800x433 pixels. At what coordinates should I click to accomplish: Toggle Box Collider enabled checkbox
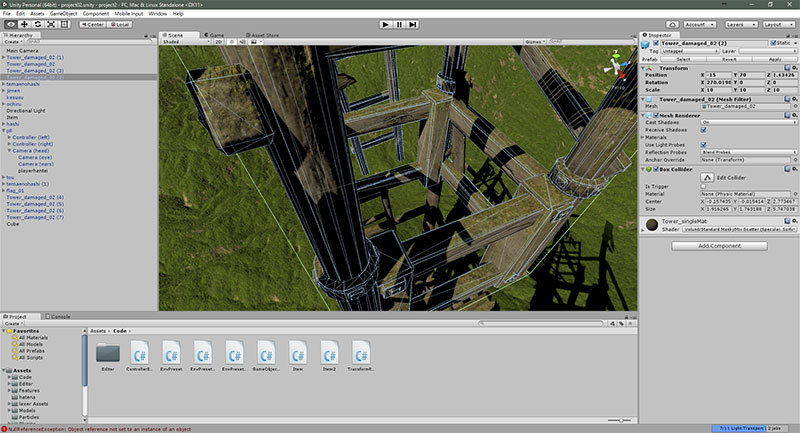pyautogui.click(x=656, y=169)
